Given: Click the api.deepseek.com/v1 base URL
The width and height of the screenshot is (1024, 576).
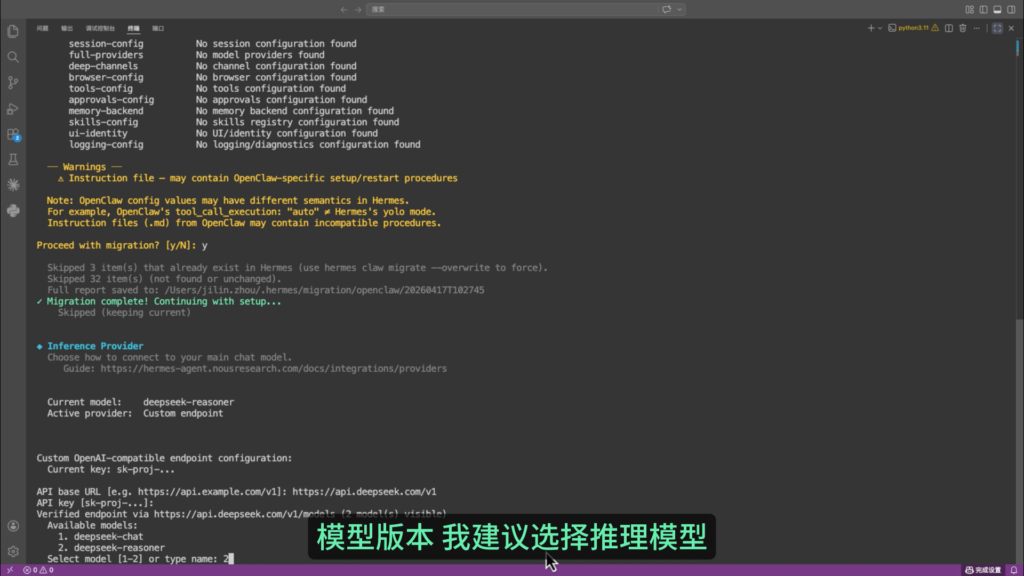Looking at the screenshot, I should (x=364, y=492).
